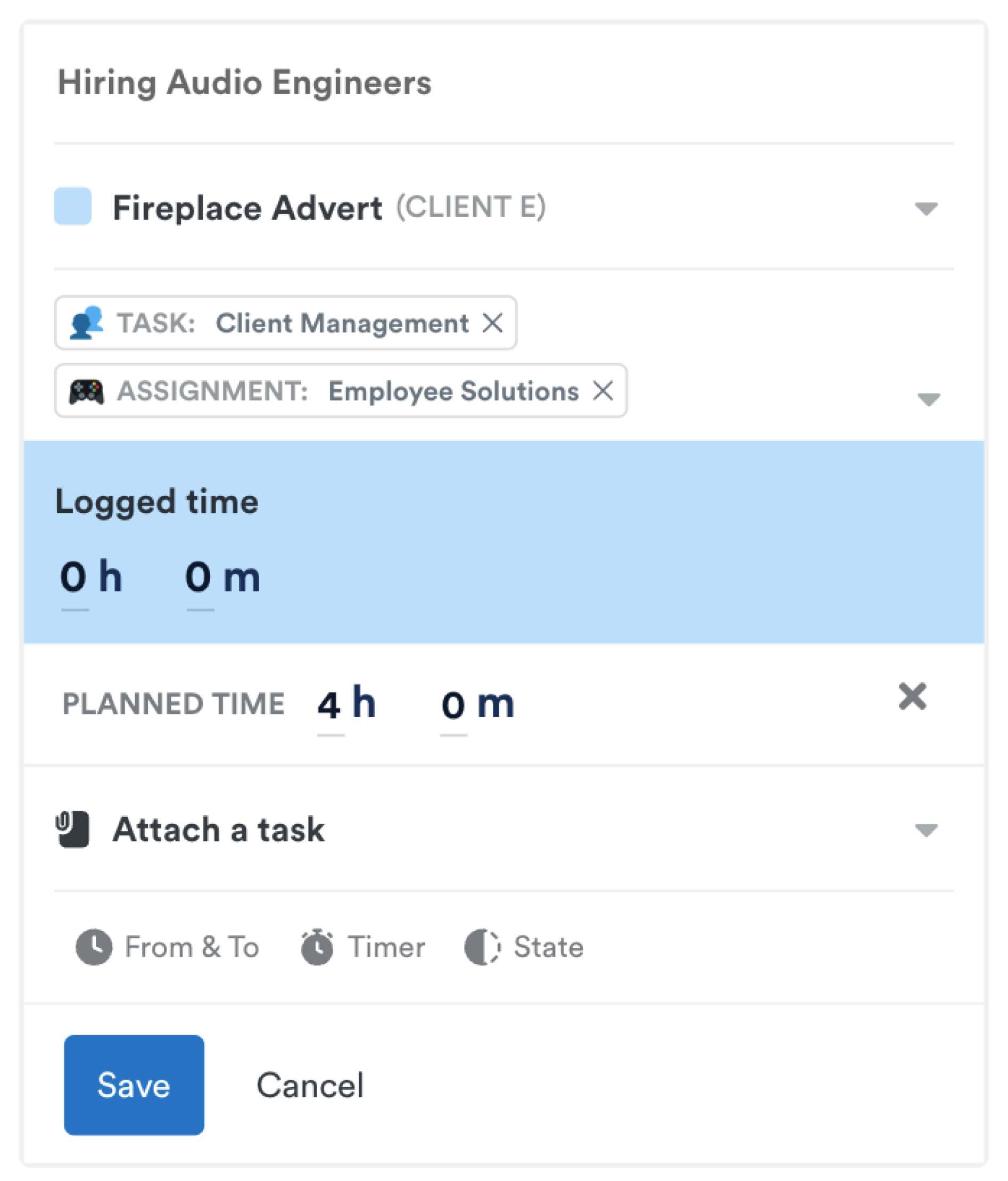Edit the Hiring Audio Engineers title field
Image resolution: width=1008 pixels, height=1181 pixels.
pos(245,83)
